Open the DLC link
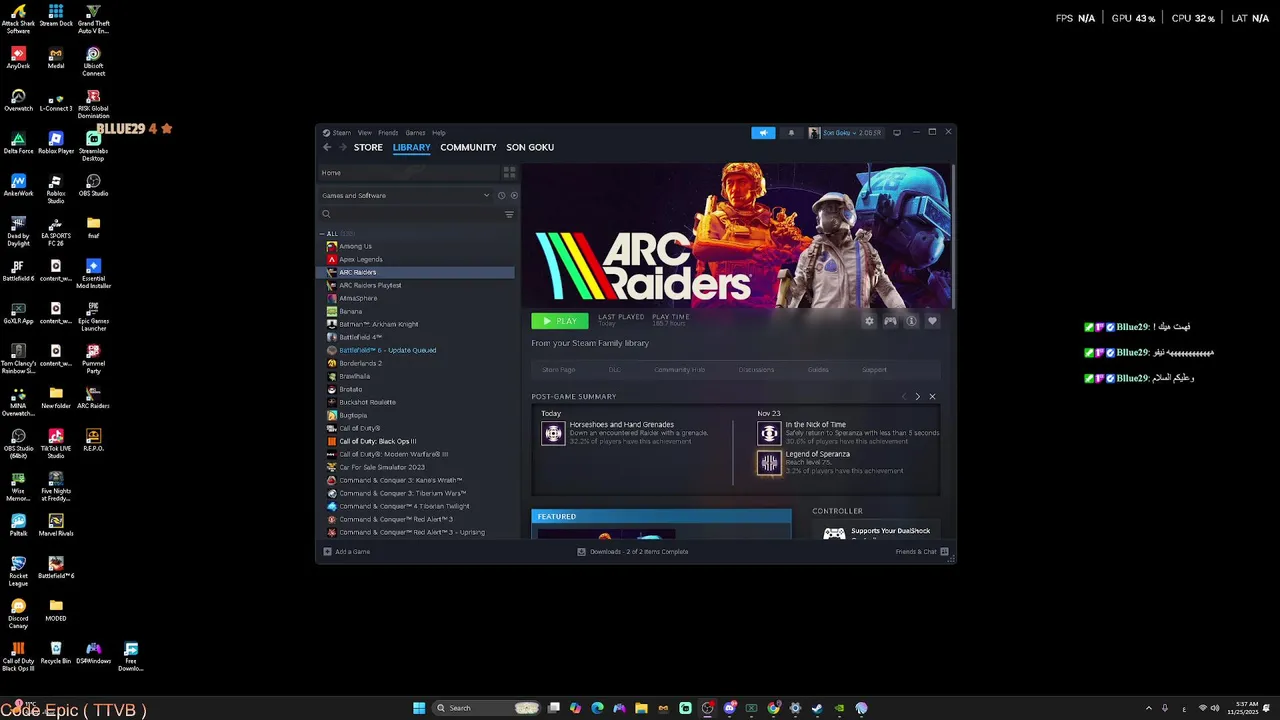Viewport: 1280px width, 720px height. 614,370
